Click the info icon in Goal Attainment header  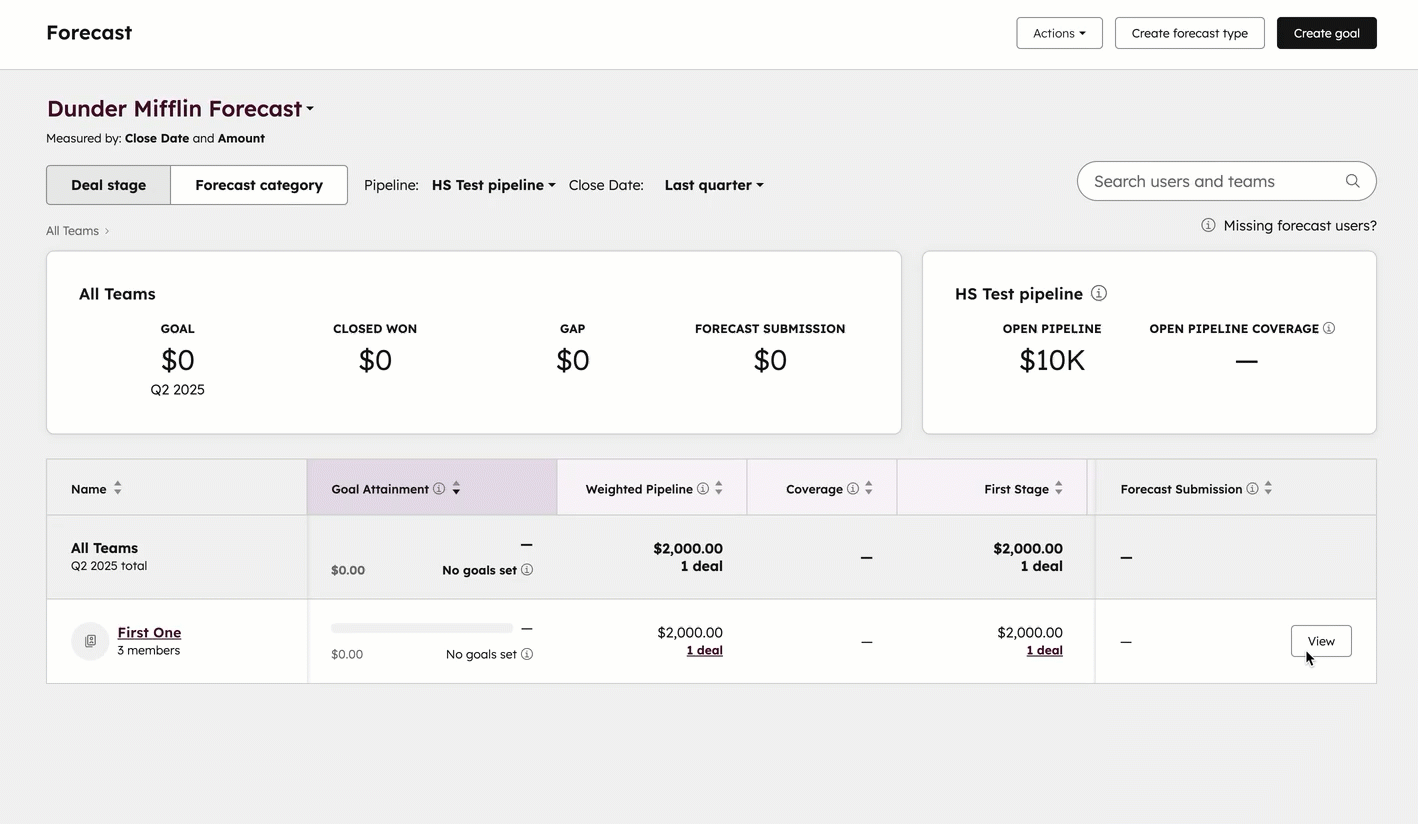coord(439,488)
